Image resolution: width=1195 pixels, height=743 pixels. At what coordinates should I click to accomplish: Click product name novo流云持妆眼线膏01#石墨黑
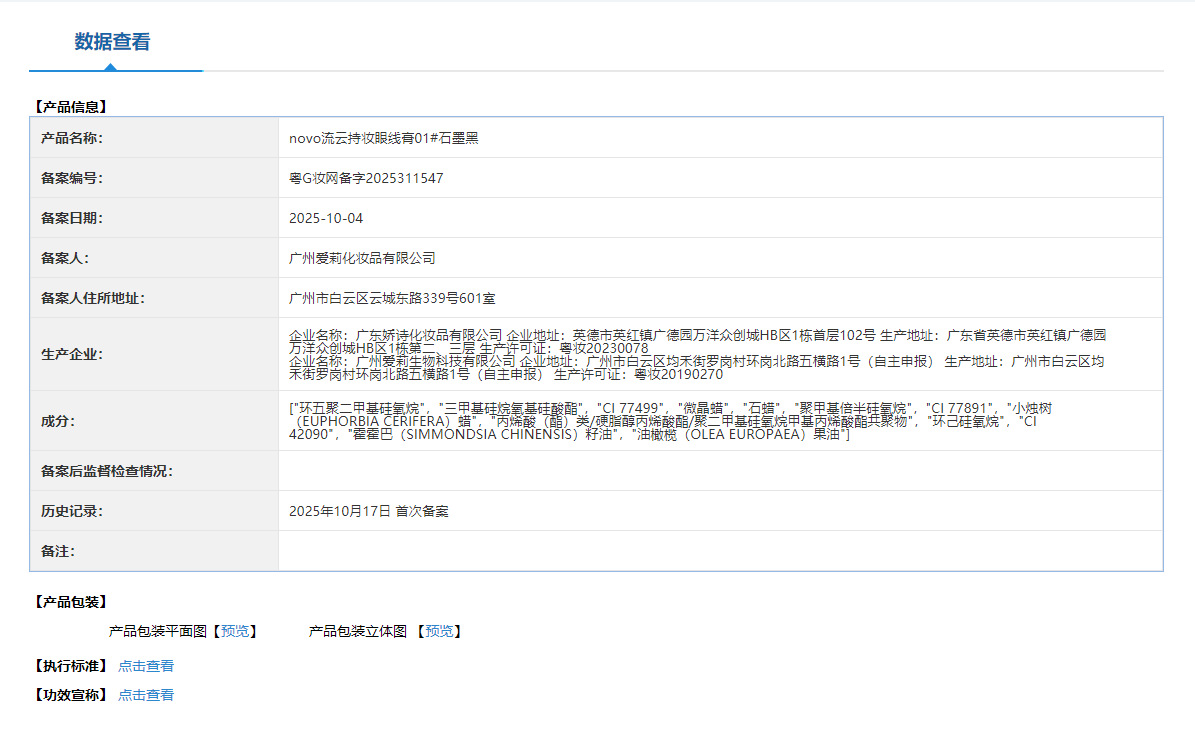[x=383, y=139]
